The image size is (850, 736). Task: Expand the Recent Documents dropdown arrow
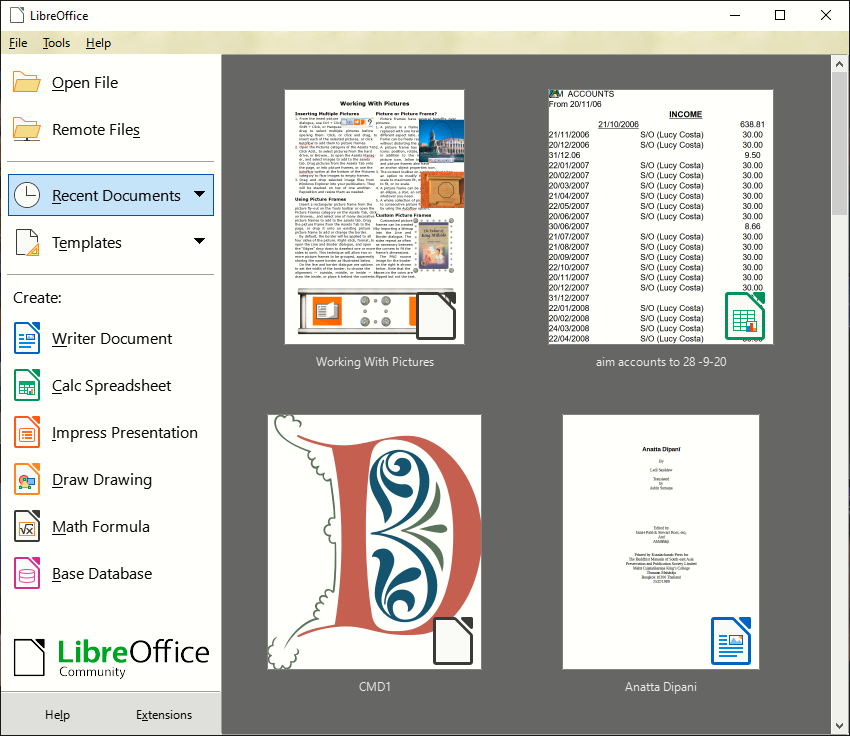click(x=199, y=195)
